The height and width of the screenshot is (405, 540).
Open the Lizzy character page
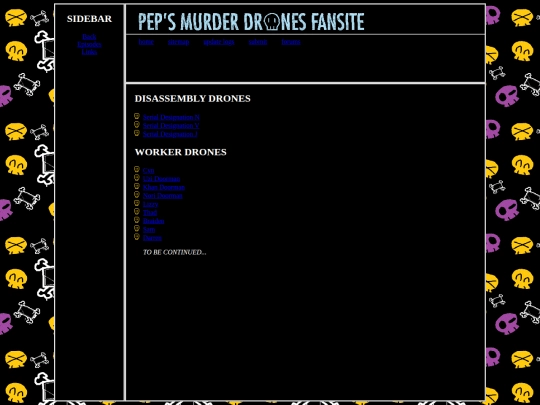[150, 204]
